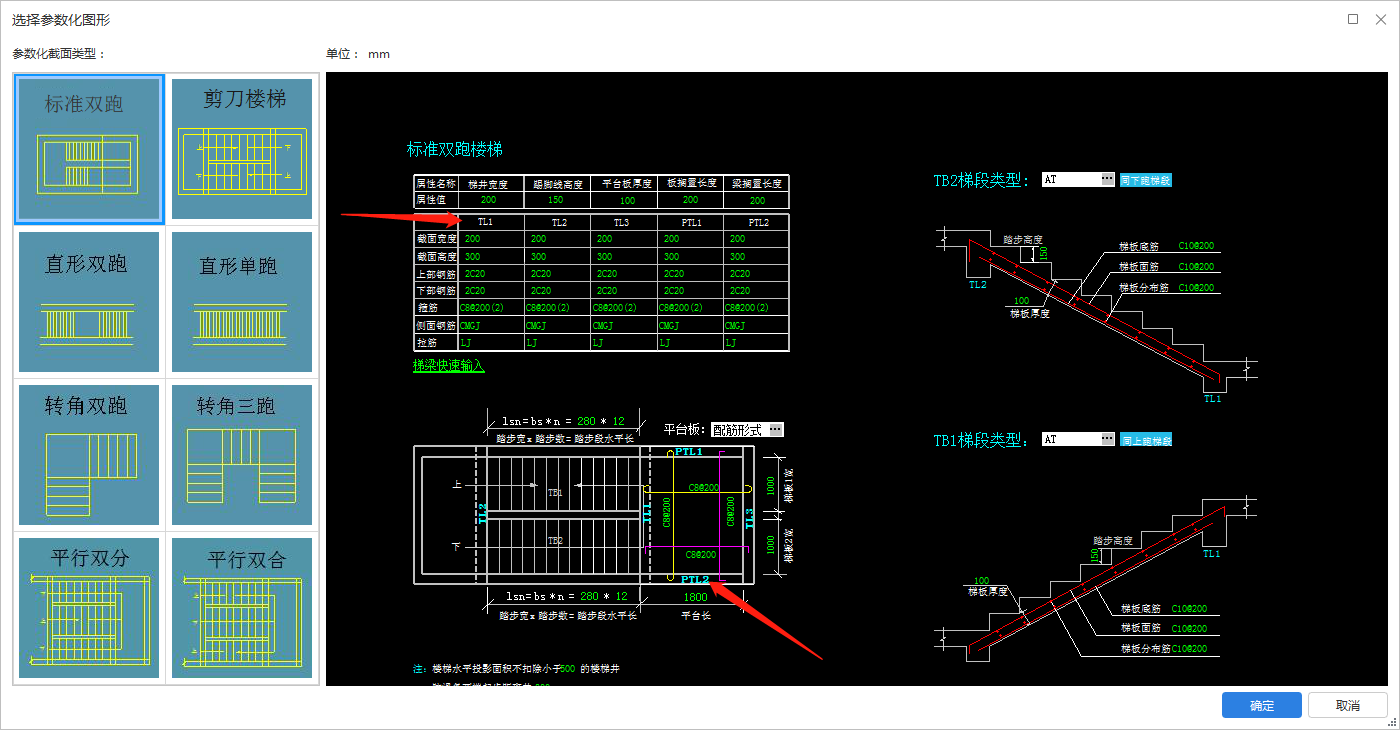
Task: Click the TB2 梯板面筋 value C10@200
Action: click(x=1195, y=267)
